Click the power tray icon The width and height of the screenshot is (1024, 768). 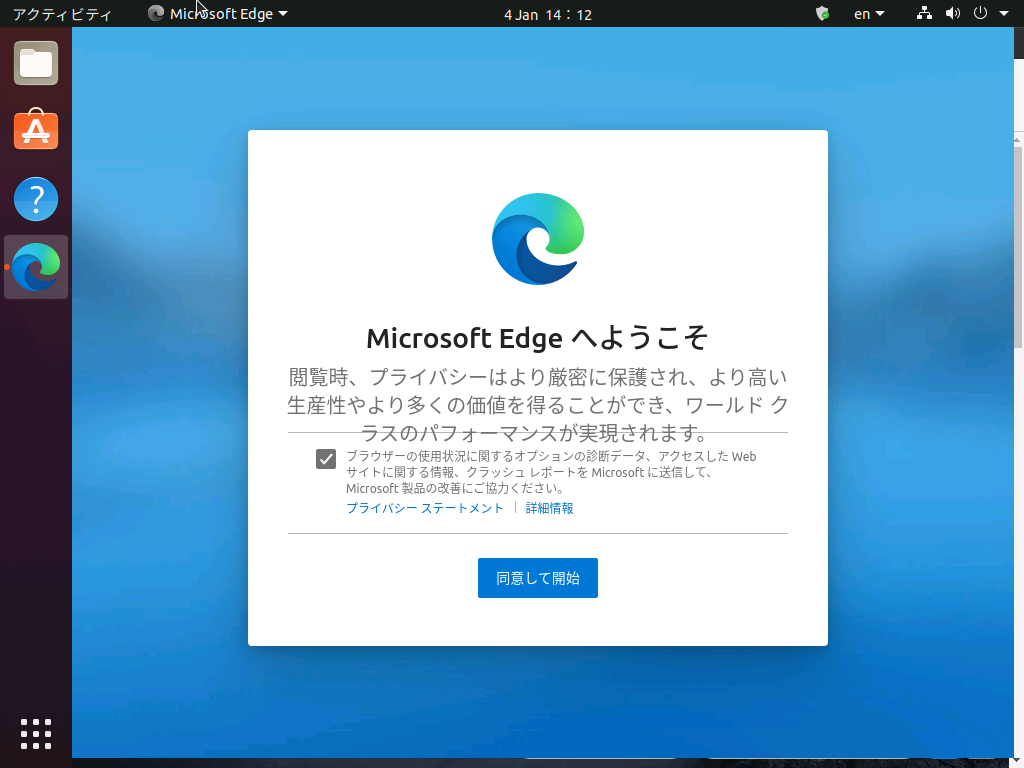[980, 13]
